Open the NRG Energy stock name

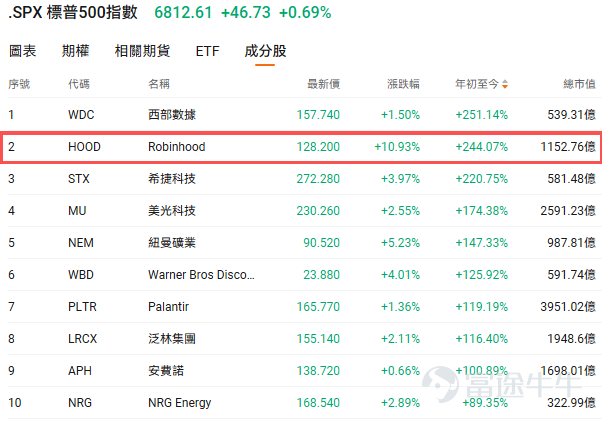coord(180,403)
